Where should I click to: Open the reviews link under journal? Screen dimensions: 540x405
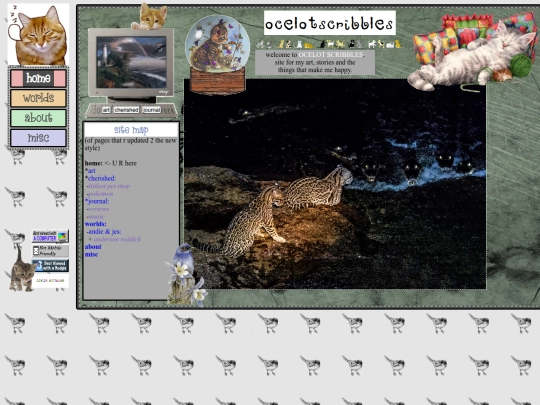click(98, 209)
